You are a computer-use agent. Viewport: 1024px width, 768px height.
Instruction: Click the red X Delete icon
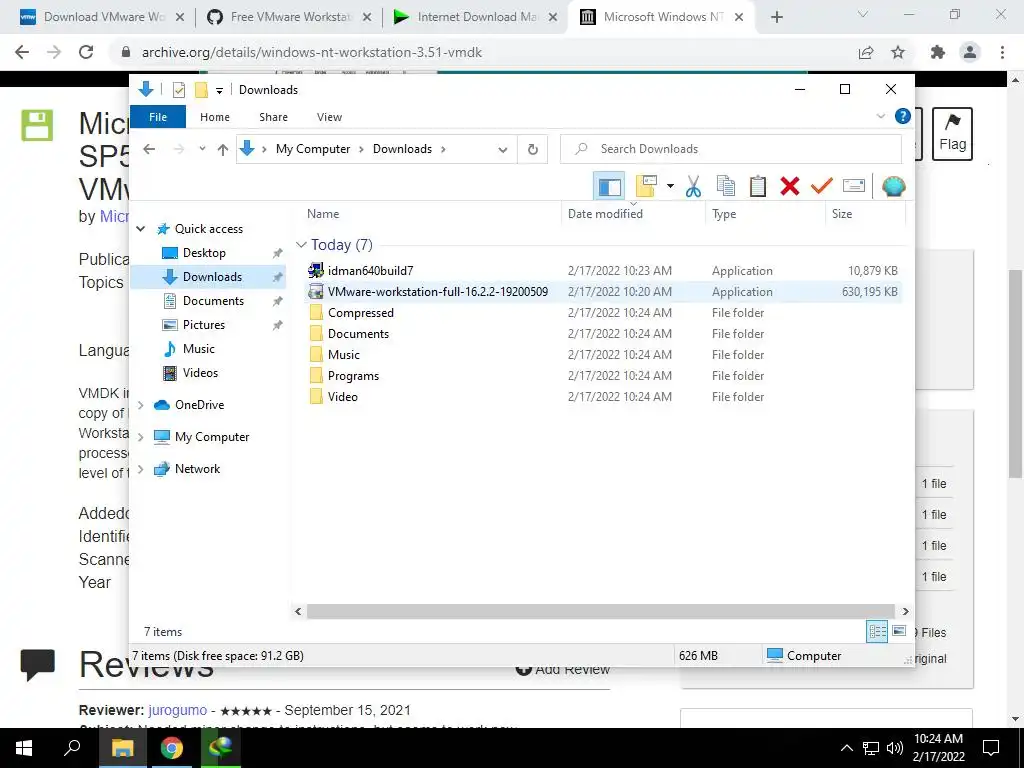790,187
